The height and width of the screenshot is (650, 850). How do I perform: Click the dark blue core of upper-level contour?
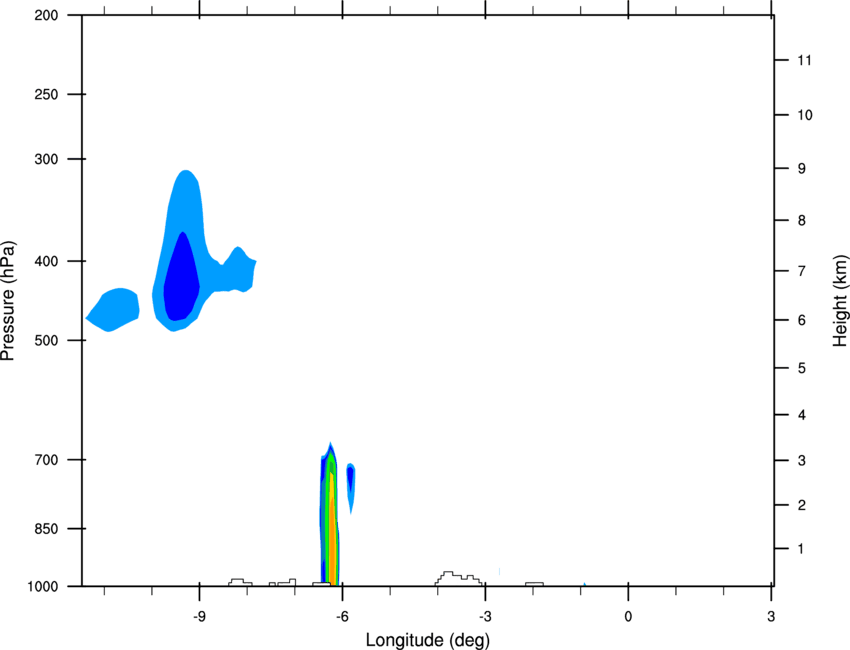pyautogui.click(x=182, y=276)
